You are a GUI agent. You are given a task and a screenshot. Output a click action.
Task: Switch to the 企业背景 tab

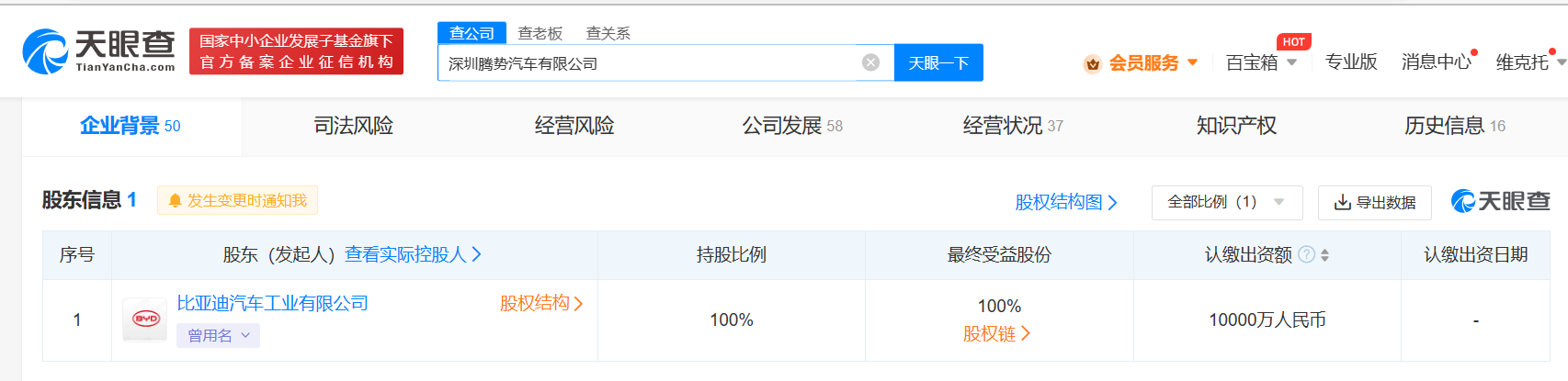coord(131,126)
